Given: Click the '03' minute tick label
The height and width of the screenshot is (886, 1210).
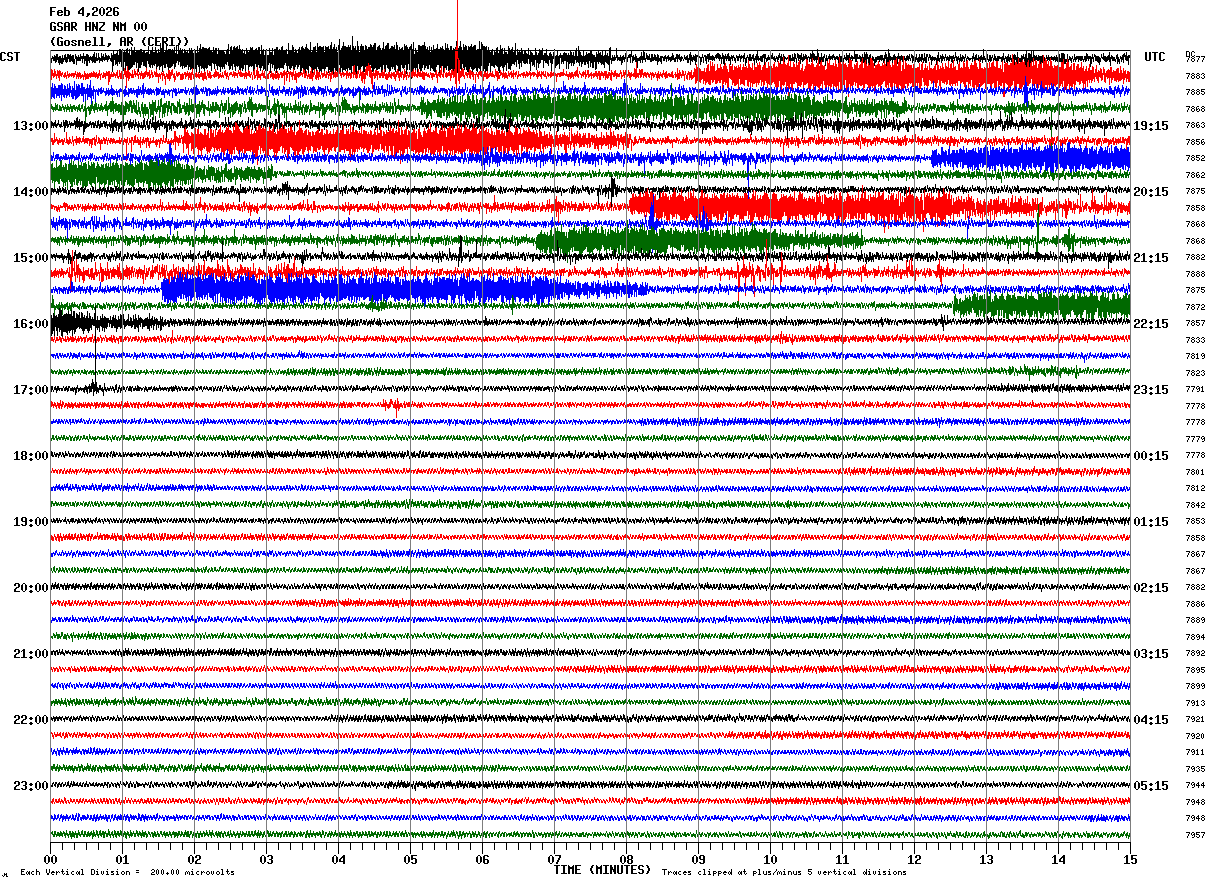Looking at the screenshot, I should pos(267,859).
